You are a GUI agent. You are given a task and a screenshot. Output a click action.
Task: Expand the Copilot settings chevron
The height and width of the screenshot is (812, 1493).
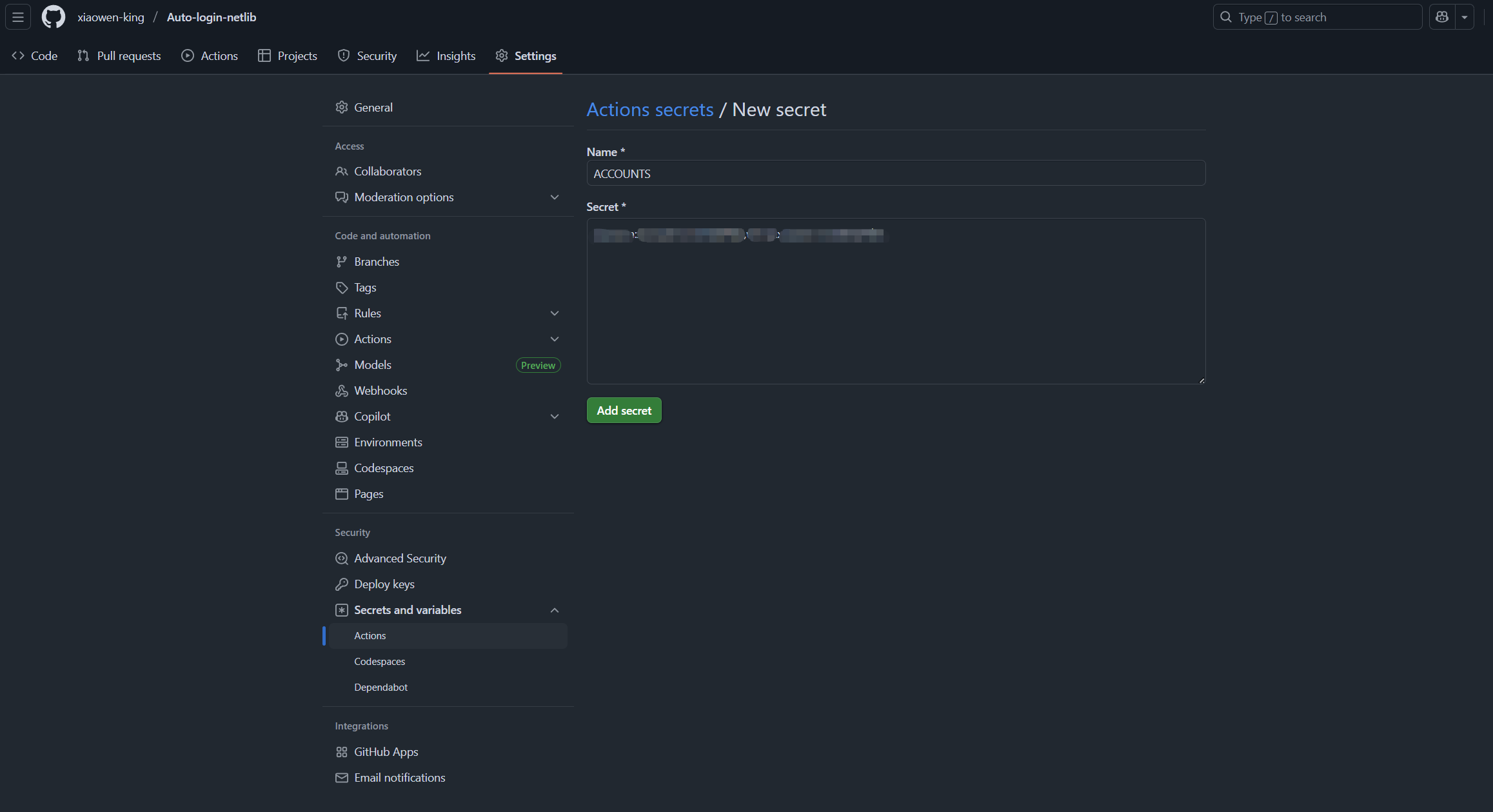(554, 417)
